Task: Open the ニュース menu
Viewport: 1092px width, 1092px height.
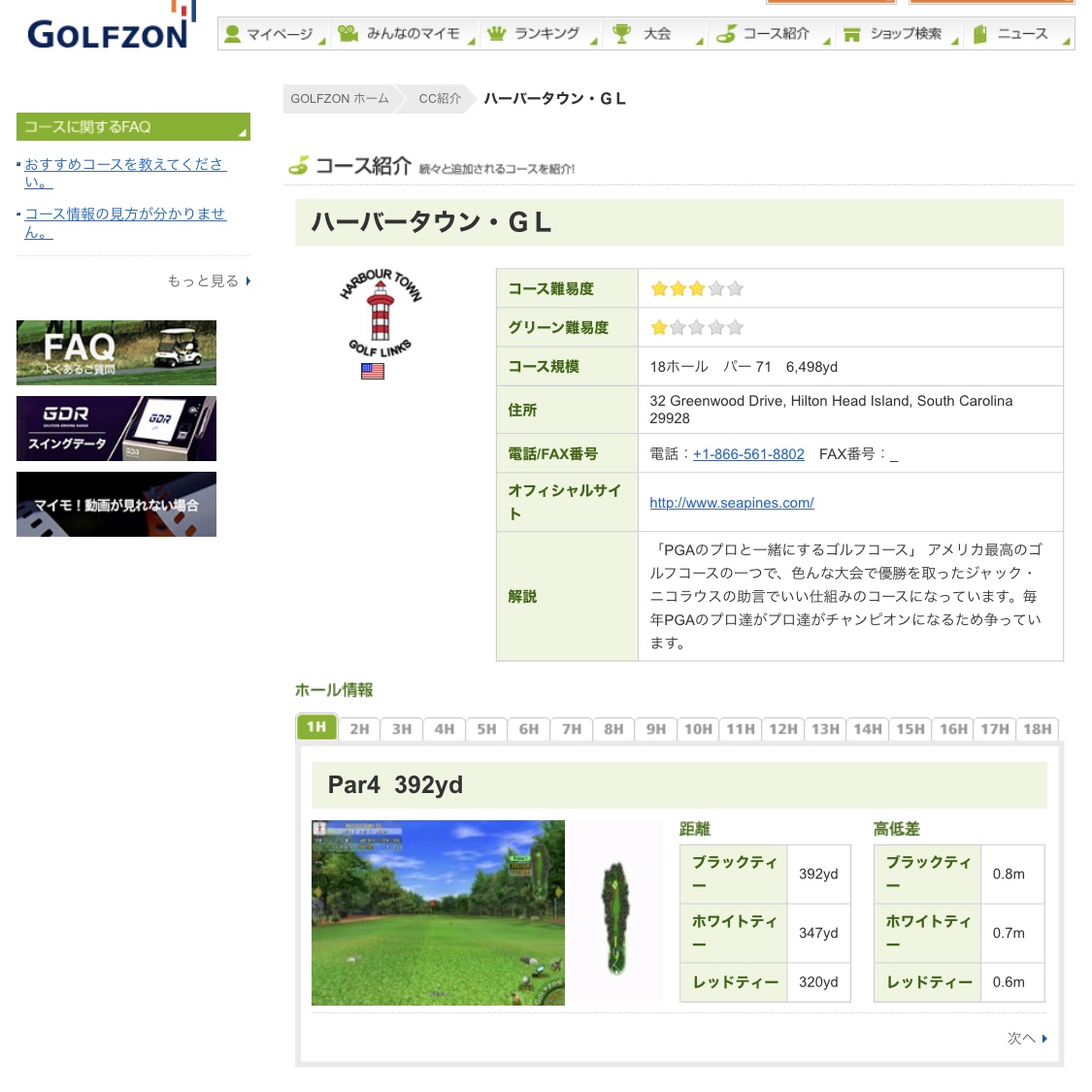Action: [x=1019, y=33]
